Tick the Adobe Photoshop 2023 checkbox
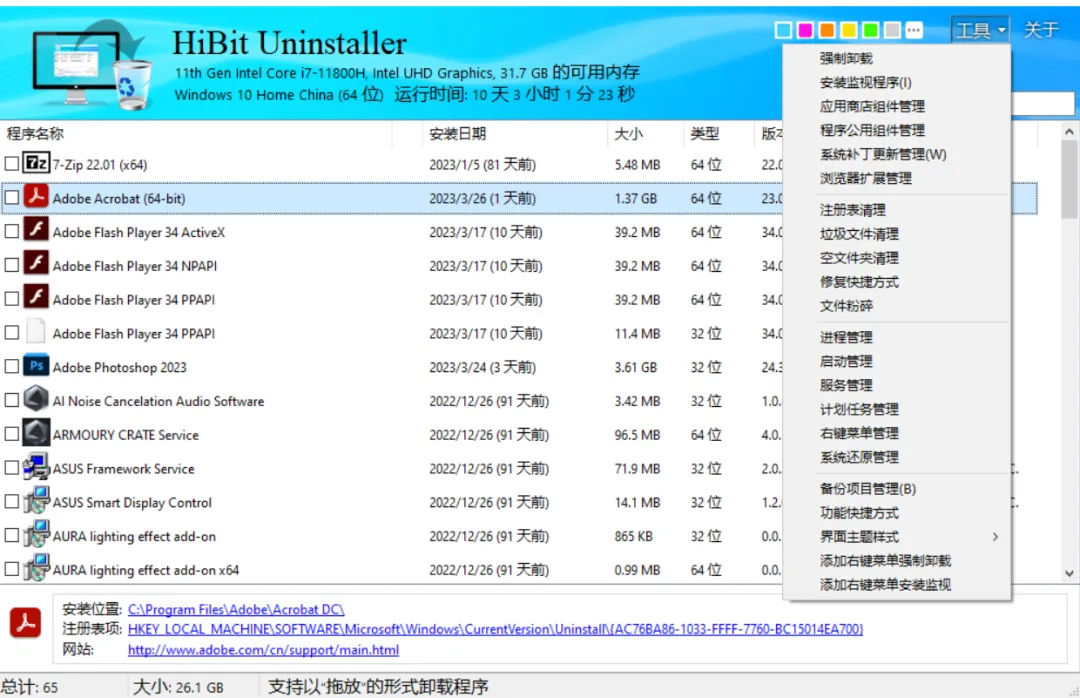This screenshot has width=1080, height=698. click(12, 367)
